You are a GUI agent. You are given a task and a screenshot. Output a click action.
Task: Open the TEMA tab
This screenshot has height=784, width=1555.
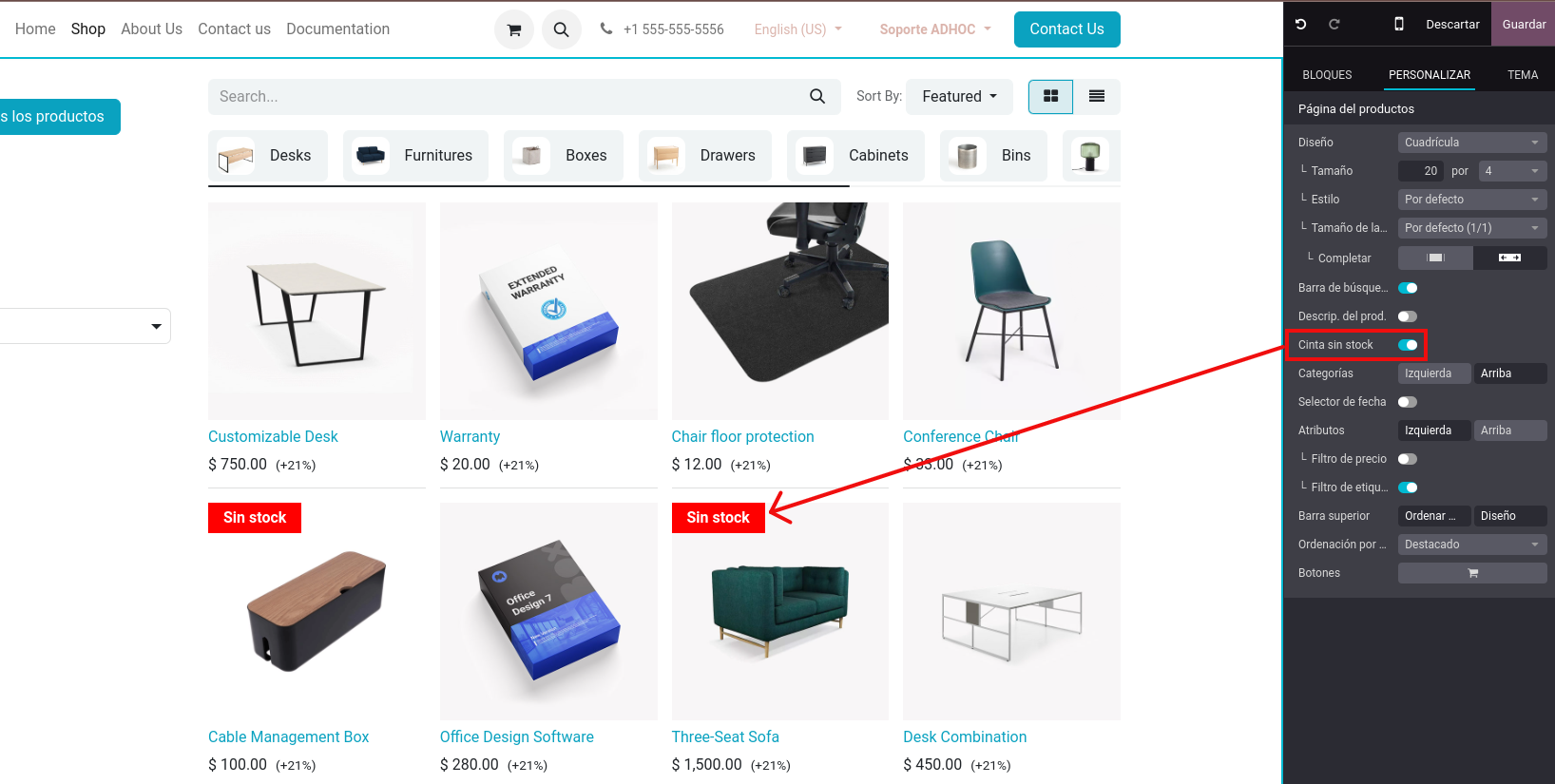coord(1523,74)
